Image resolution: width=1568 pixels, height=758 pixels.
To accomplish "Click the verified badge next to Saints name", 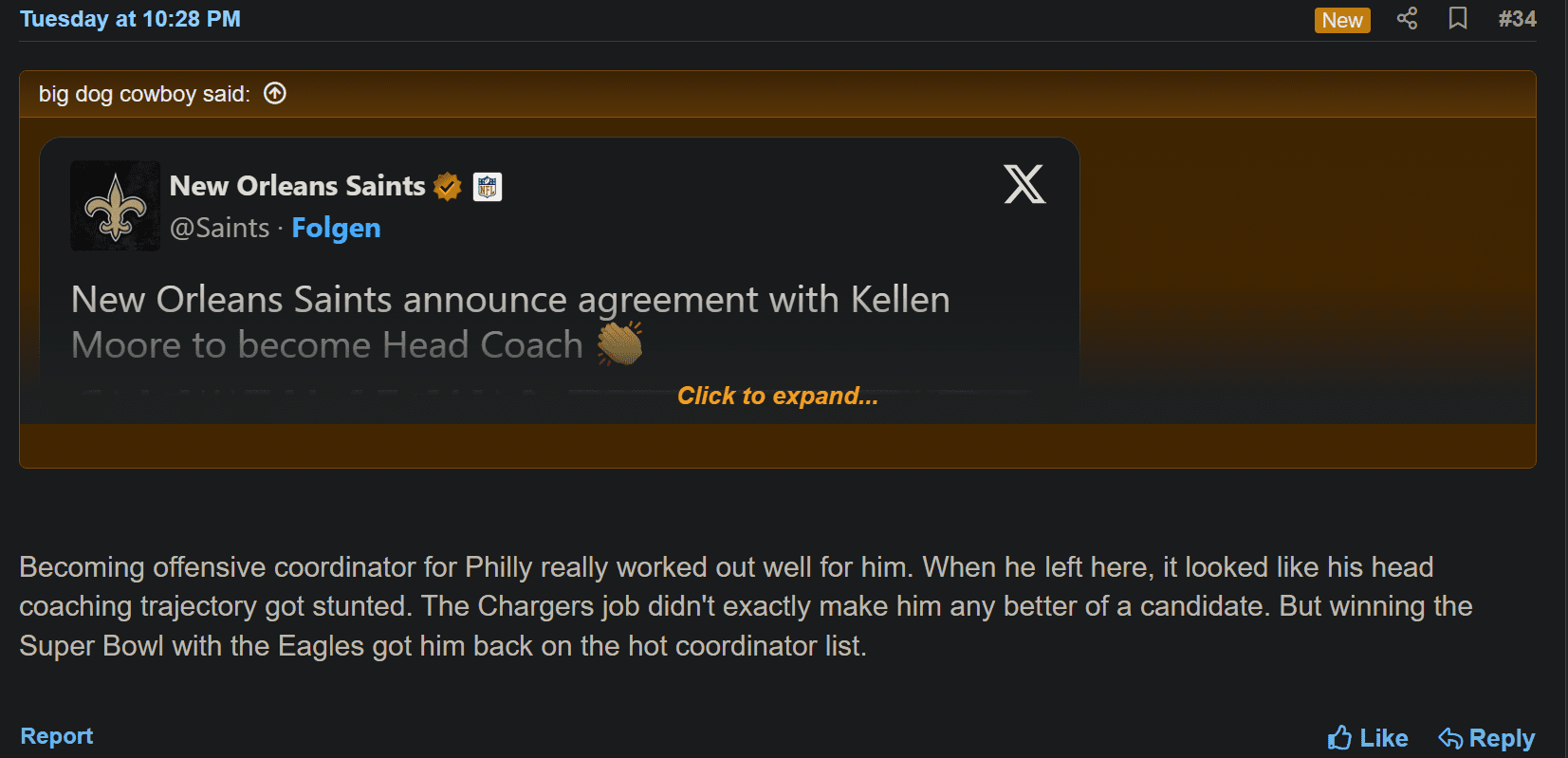I will pyautogui.click(x=448, y=187).
